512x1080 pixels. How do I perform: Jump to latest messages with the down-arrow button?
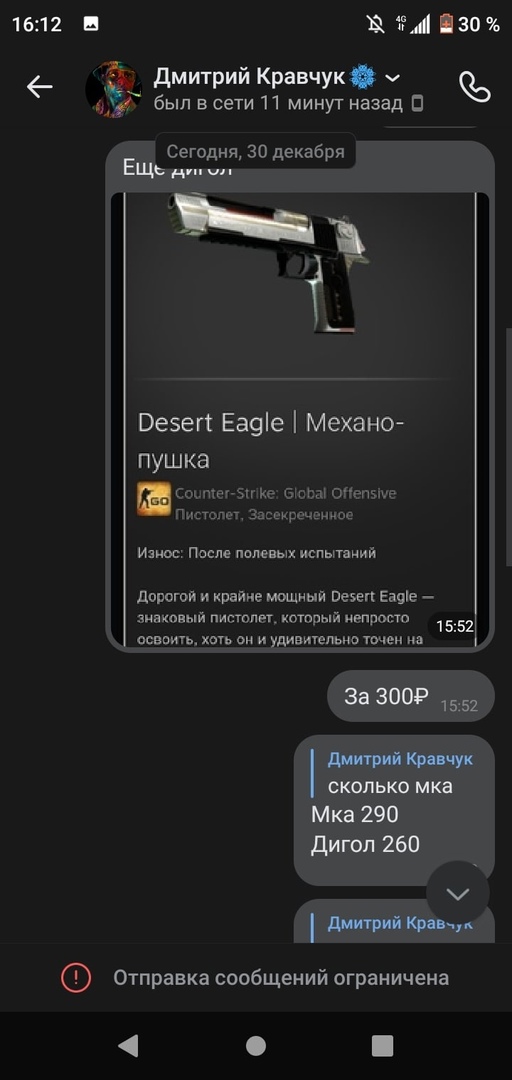[x=458, y=893]
